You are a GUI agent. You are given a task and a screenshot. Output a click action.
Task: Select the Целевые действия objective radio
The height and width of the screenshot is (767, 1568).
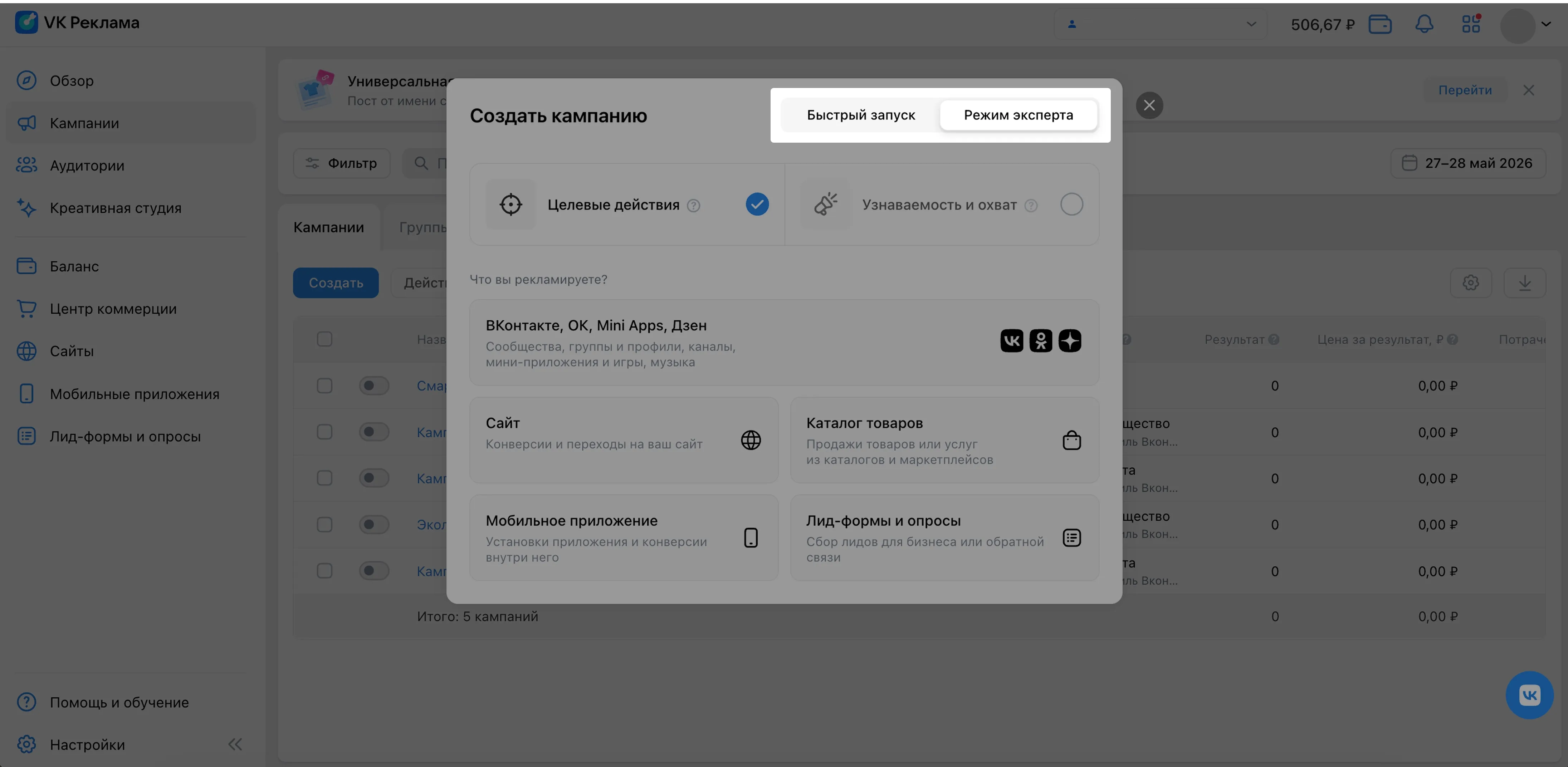tap(757, 205)
